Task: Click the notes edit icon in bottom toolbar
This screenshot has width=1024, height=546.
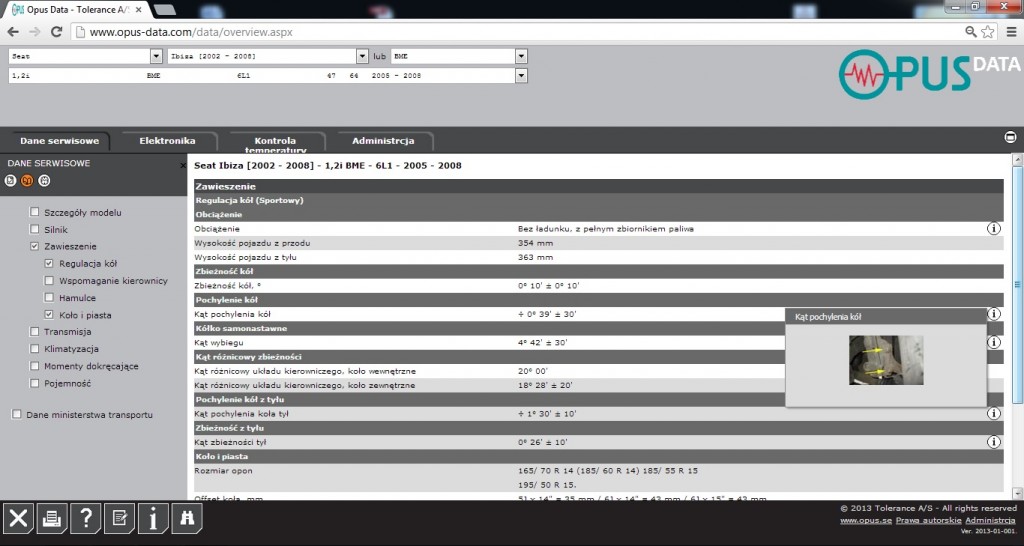Action: [120, 519]
